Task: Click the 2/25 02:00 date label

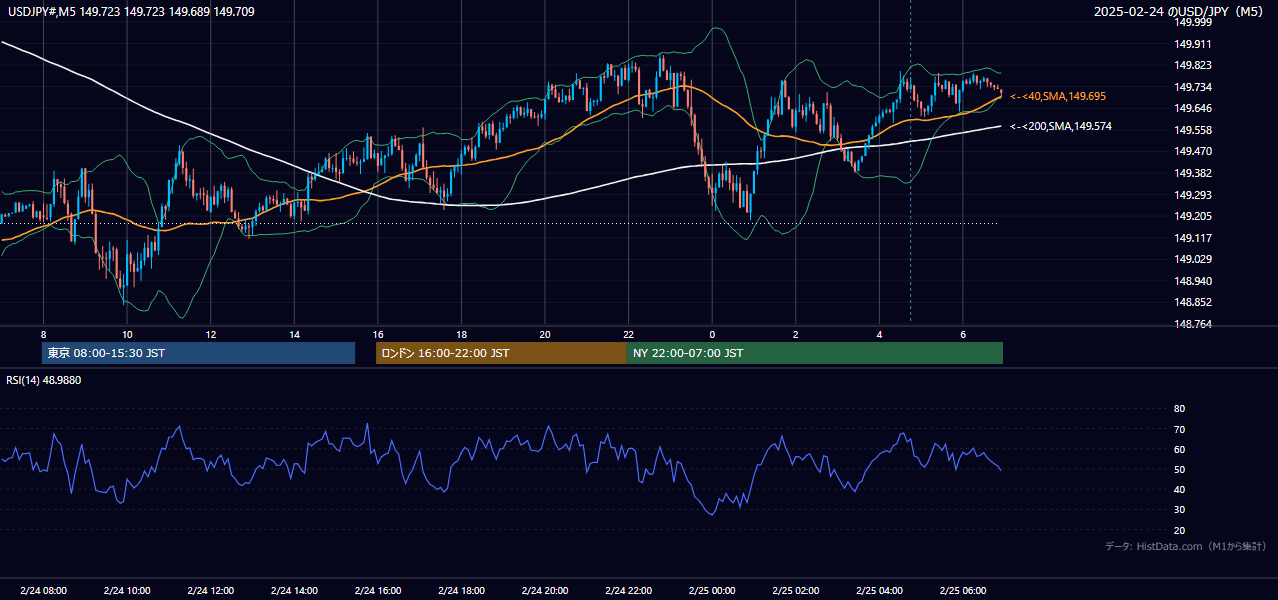Action: point(796,591)
